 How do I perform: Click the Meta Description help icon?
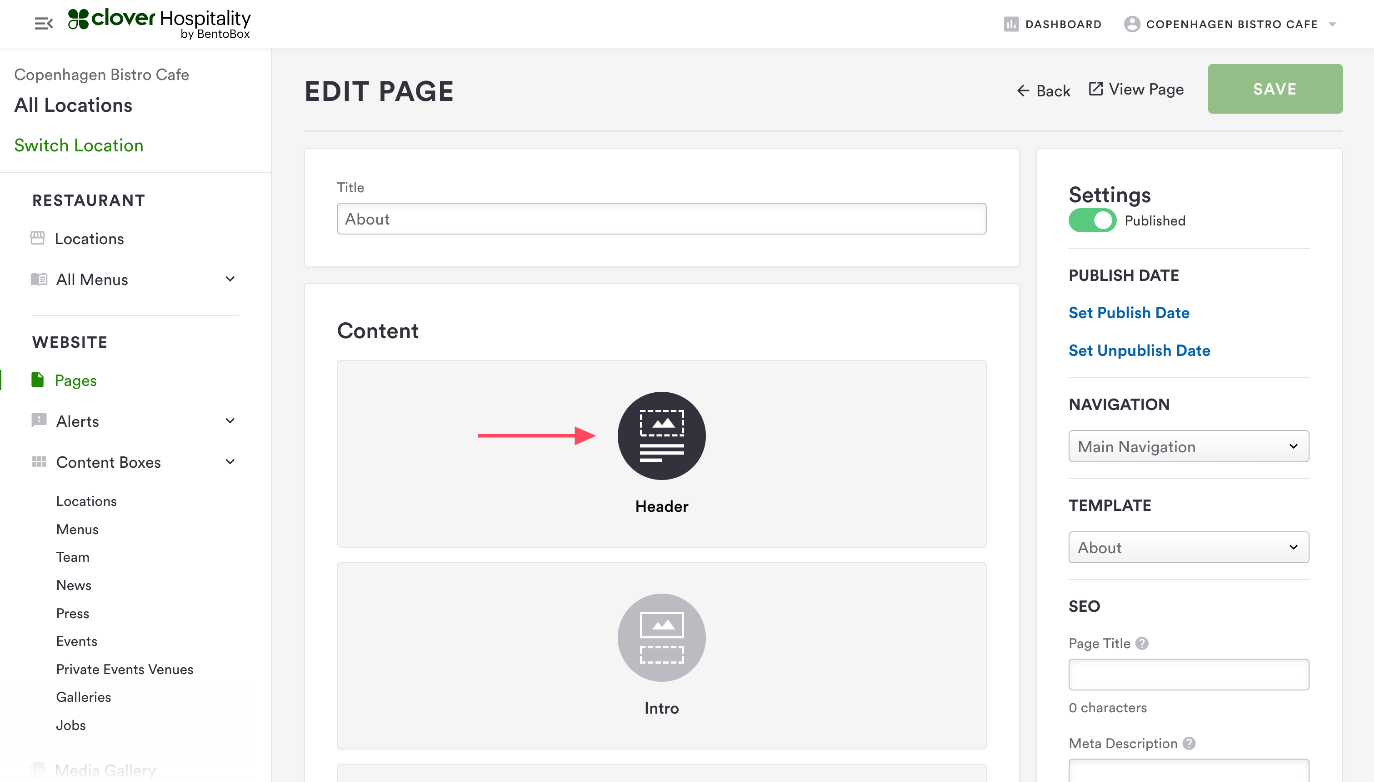pyautogui.click(x=1189, y=743)
